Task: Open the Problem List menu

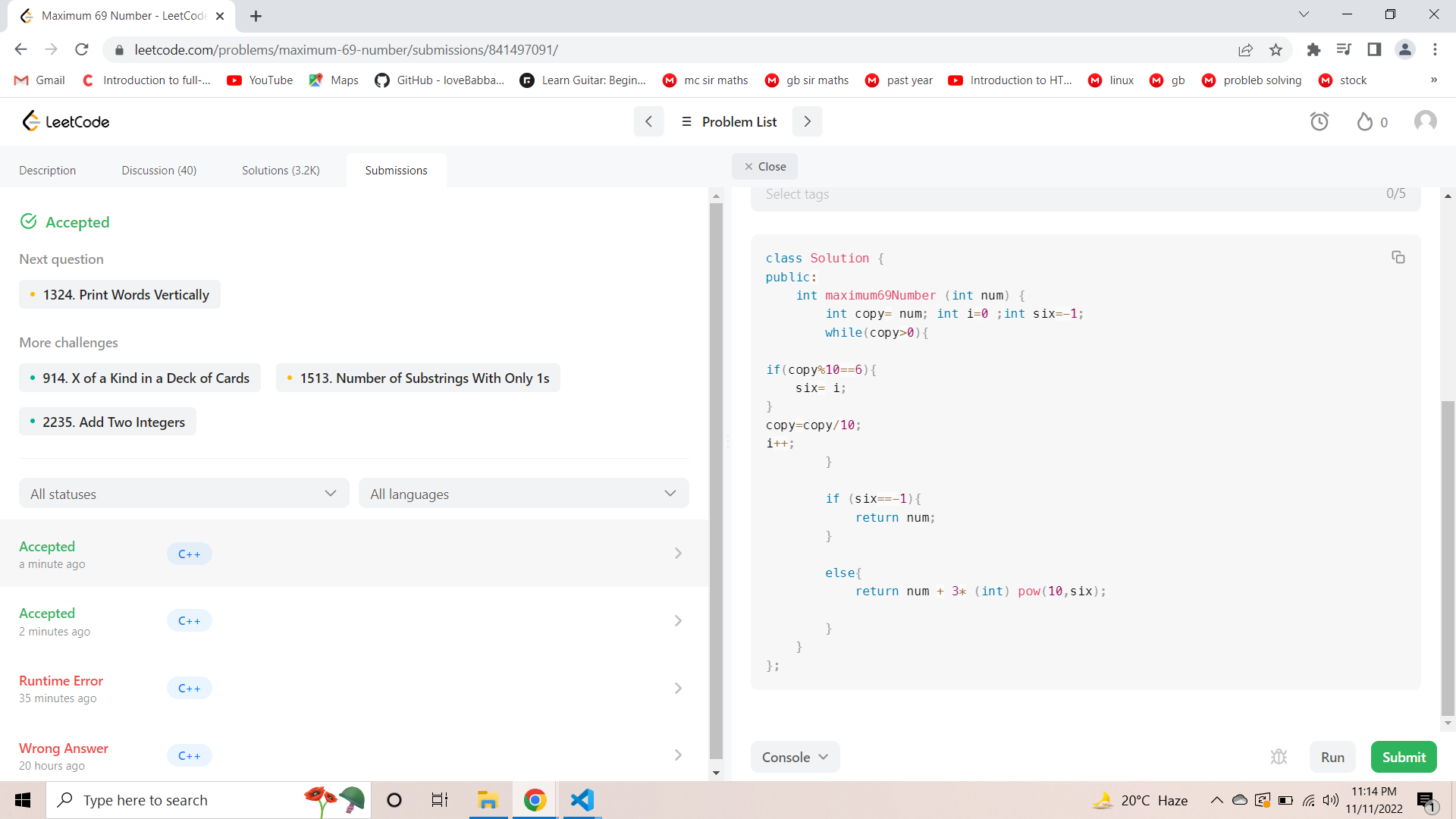Action: click(729, 121)
